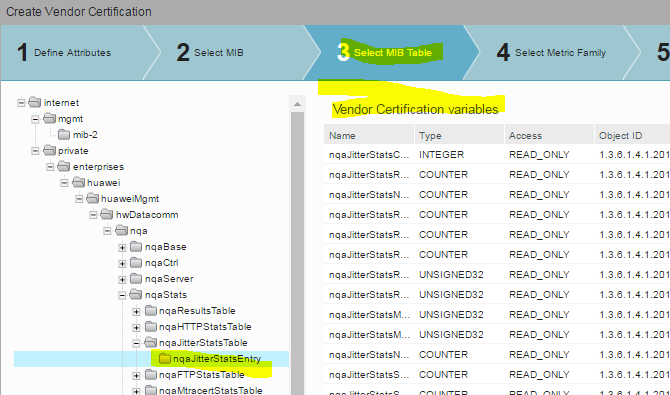Collapse the internet tree node
Screen dimensions: 670x395
point(21,103)
